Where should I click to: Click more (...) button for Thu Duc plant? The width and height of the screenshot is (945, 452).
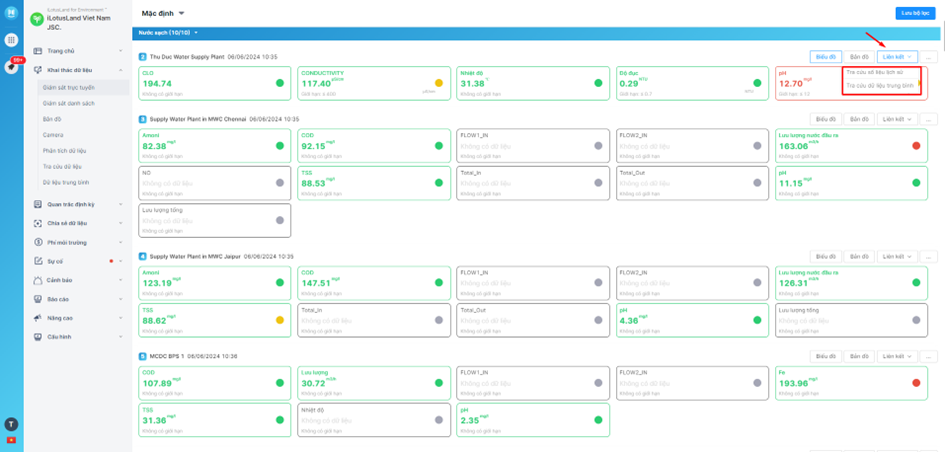coord(929,57)
